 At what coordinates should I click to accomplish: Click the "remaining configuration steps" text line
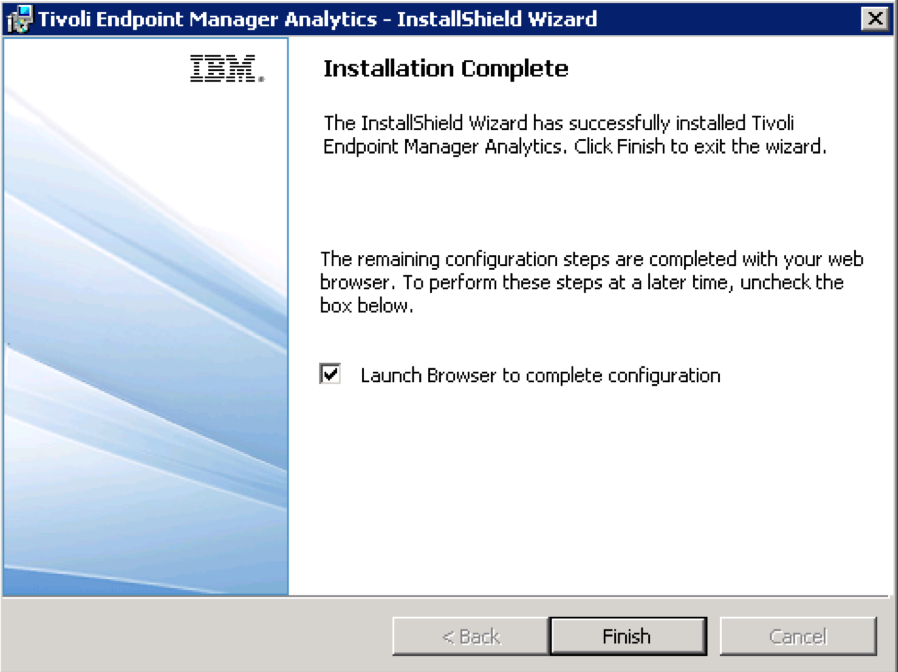tap(590, 260)
